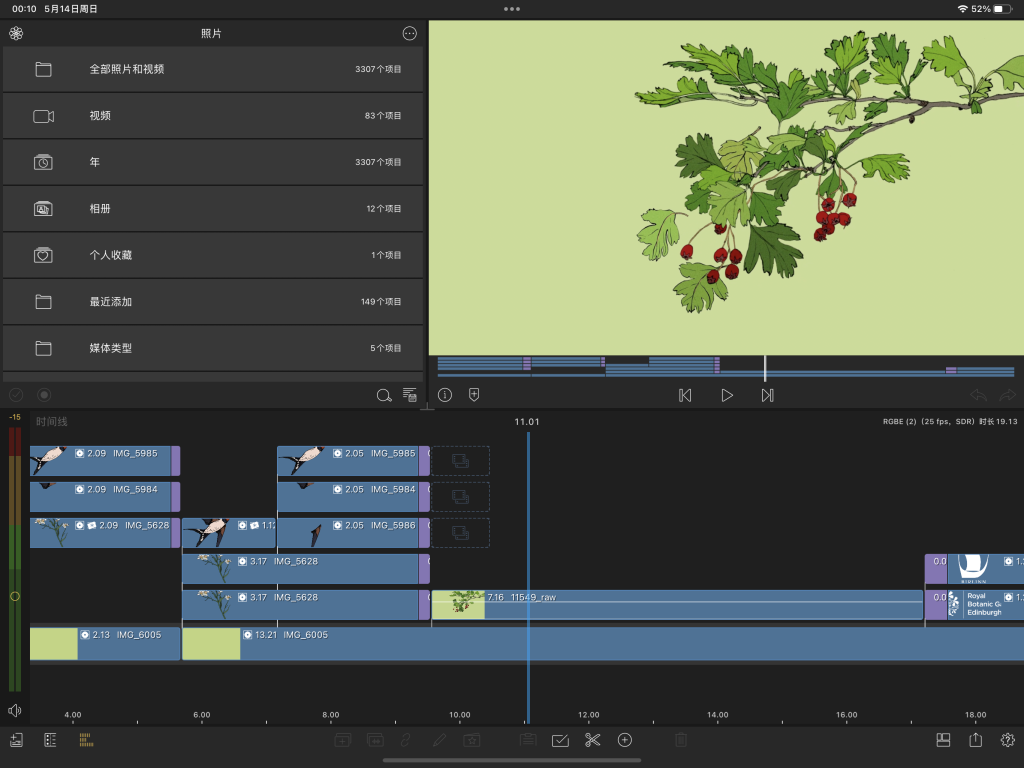
Task: Click the insert clip icon
Action: pos(343,740)
